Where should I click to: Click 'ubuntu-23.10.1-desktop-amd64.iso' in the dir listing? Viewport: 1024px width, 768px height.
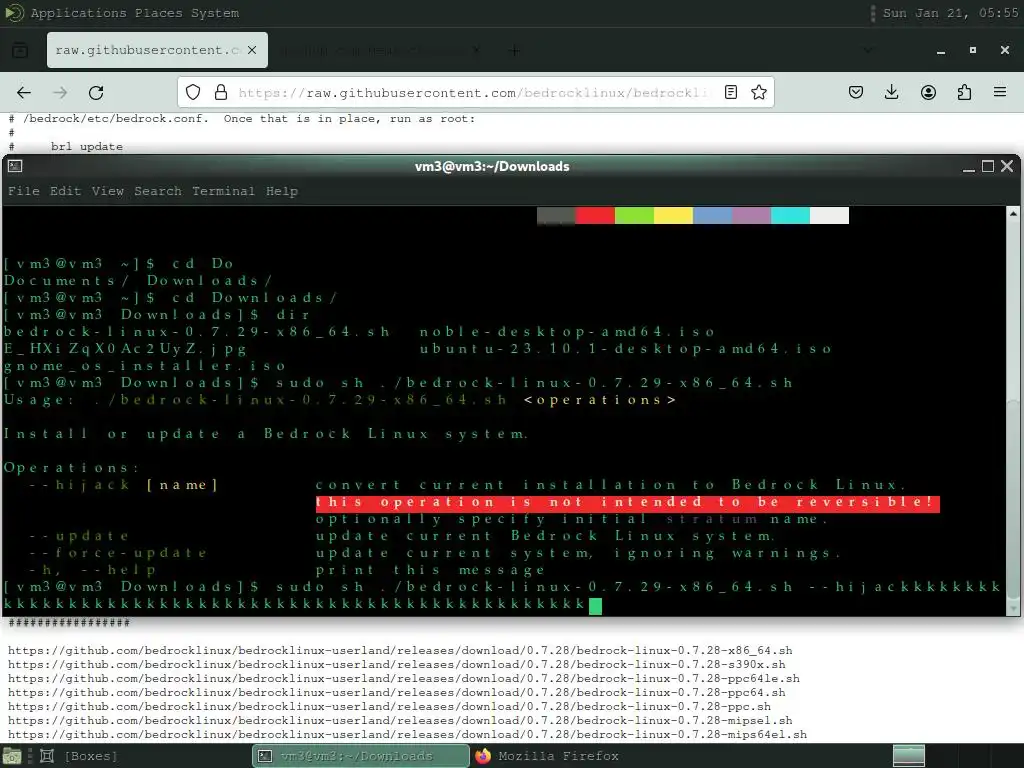[625, 349]
